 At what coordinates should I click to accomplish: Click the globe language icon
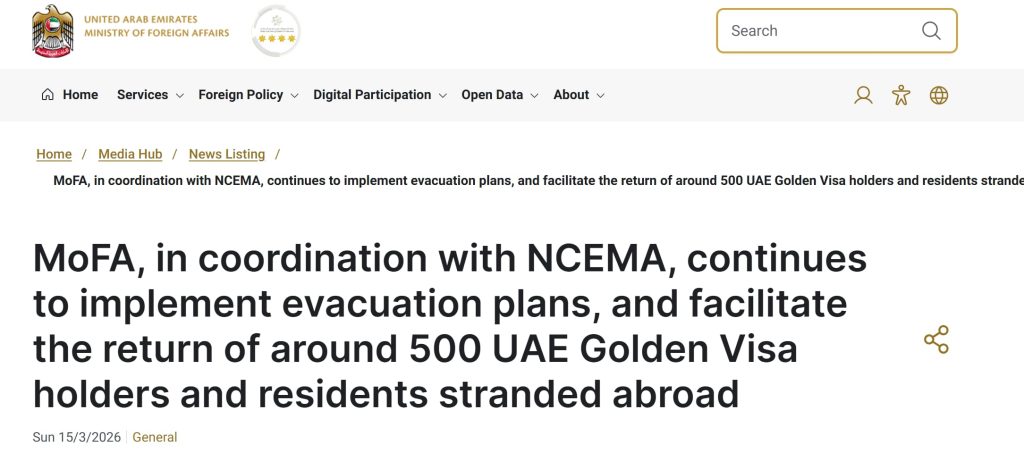point(939,95)
